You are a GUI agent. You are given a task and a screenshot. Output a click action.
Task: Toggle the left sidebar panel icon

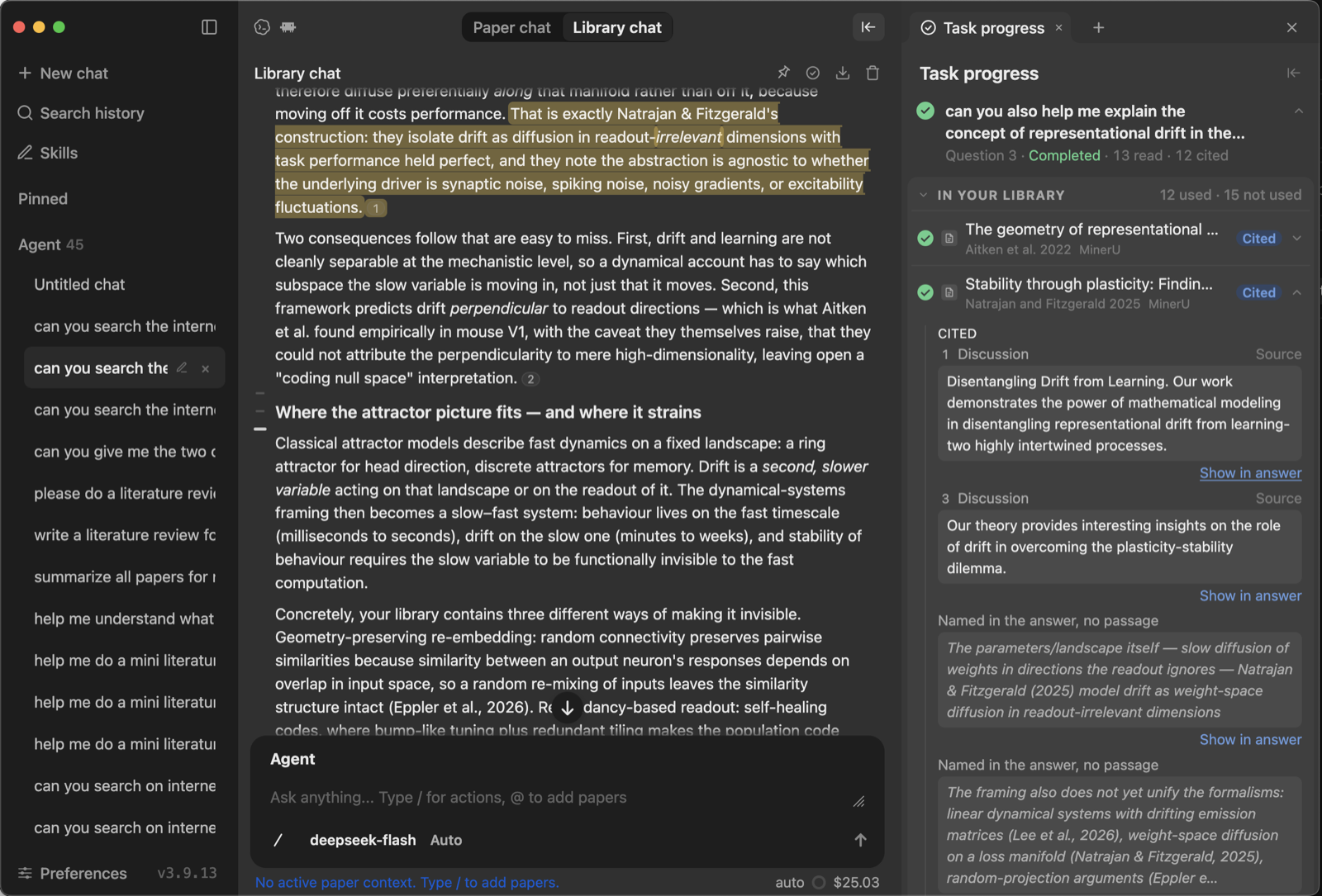209,27
